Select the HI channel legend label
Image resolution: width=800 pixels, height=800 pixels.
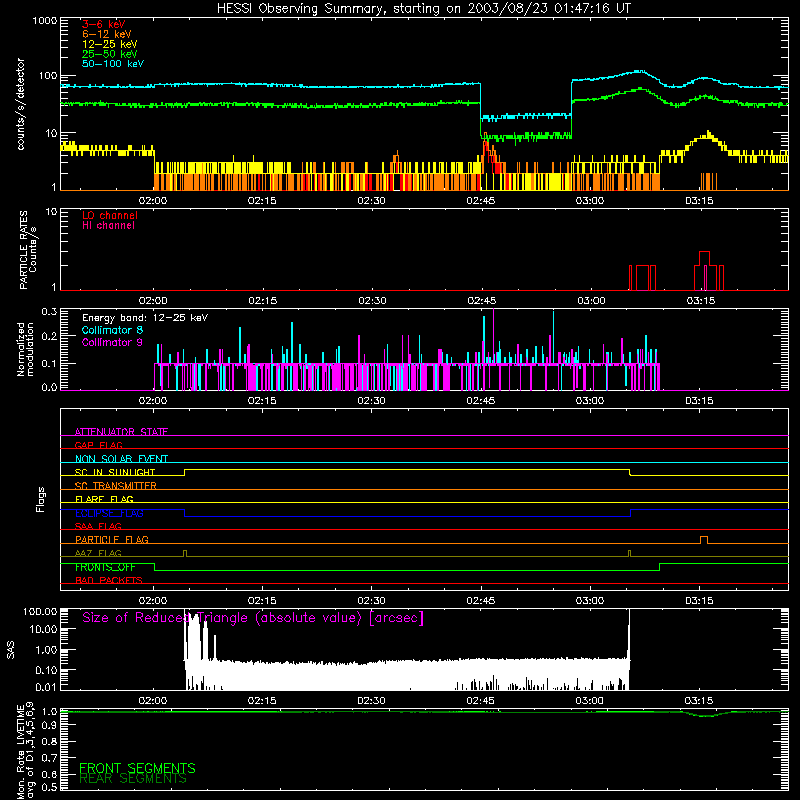(x=108, y=225)
